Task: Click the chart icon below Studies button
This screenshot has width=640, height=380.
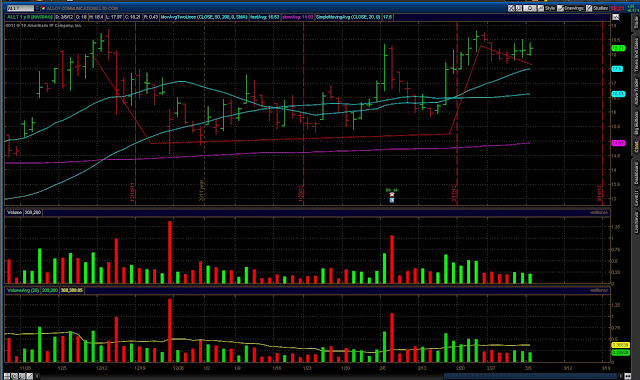Action: pyautogui.click(x=616, y=17)
